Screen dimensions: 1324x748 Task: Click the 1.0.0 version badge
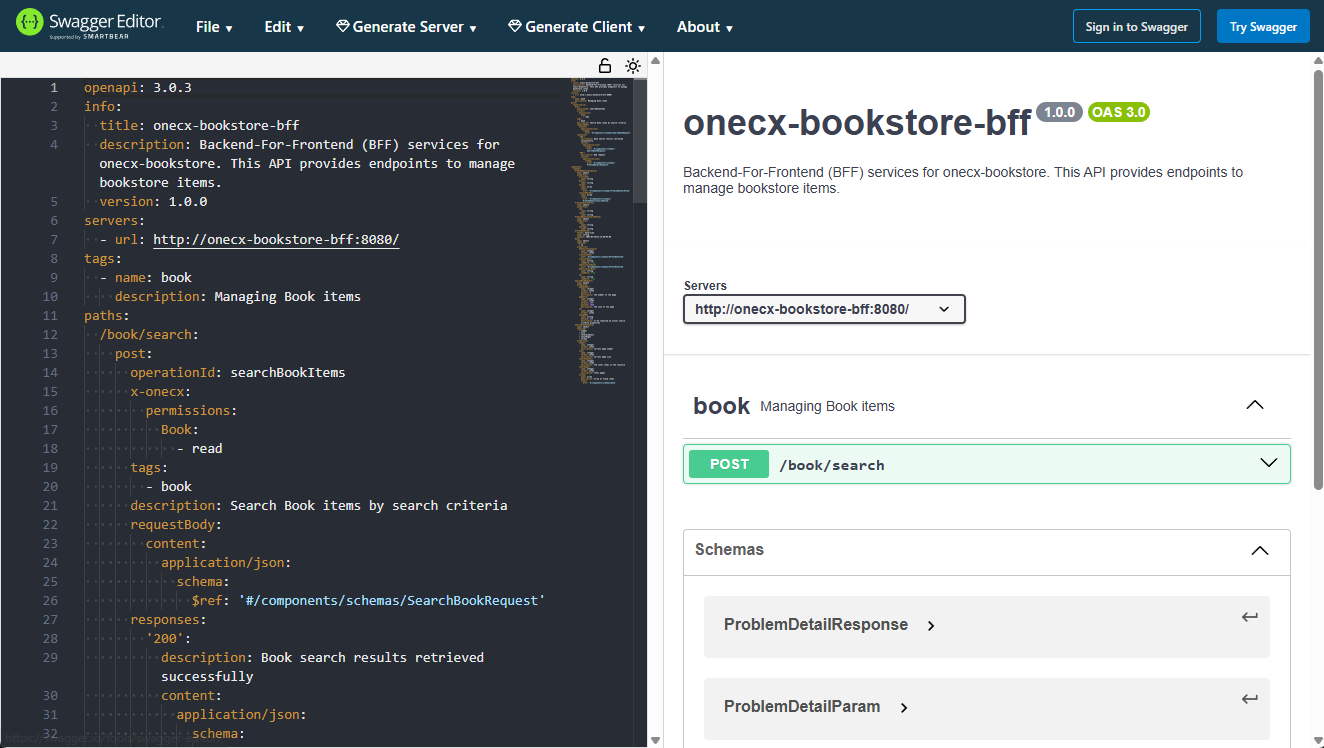click(x=1059, y=112)
